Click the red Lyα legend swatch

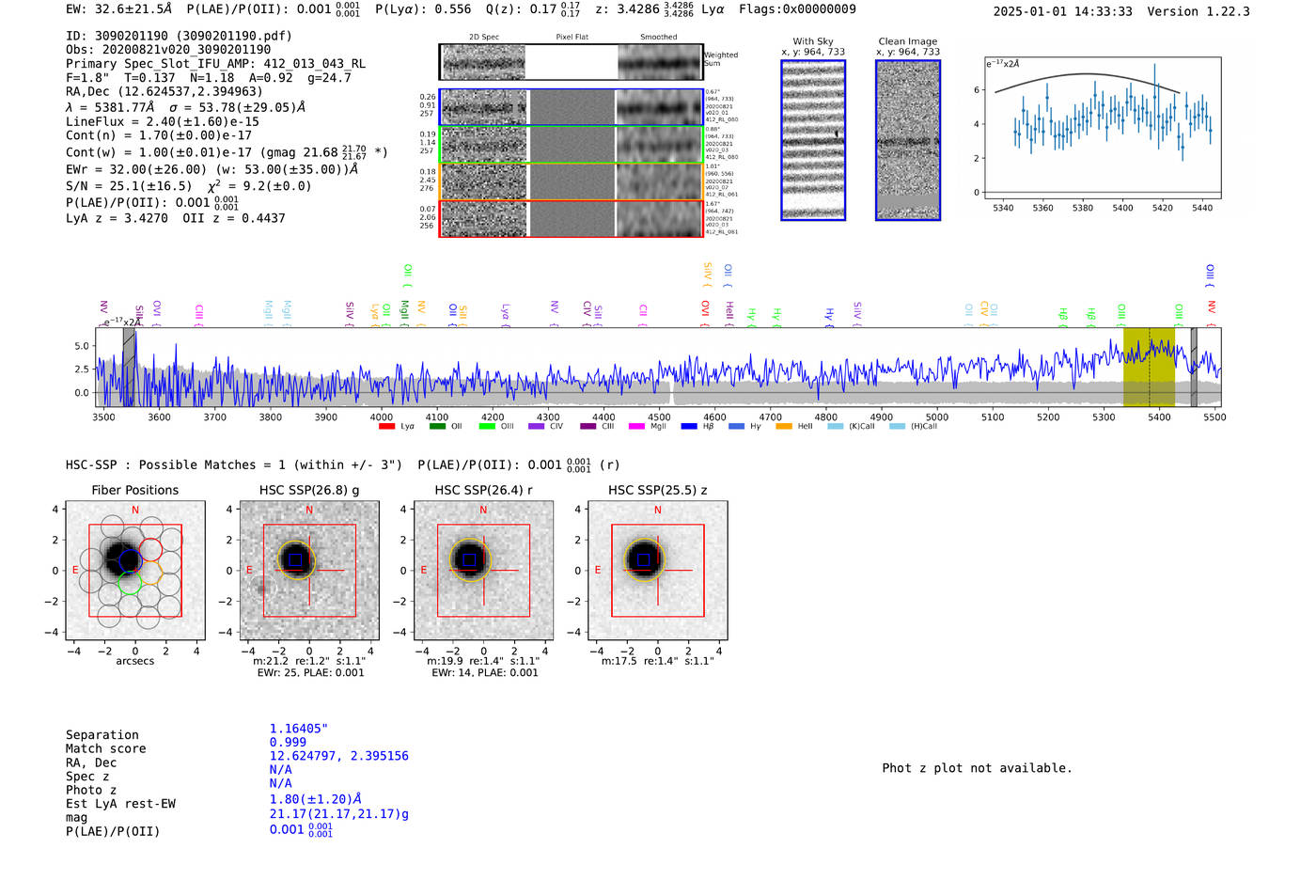(386, 427)
